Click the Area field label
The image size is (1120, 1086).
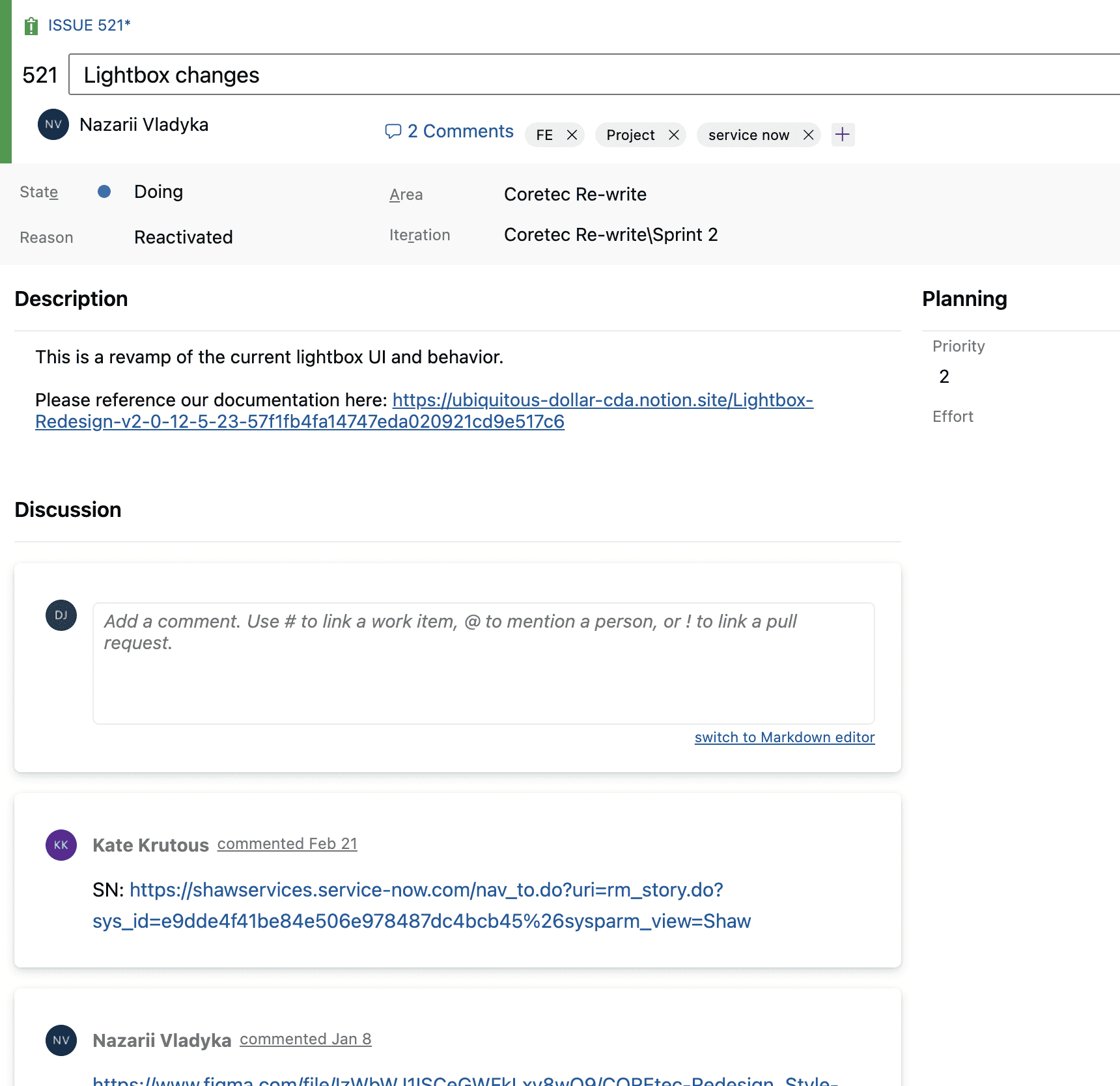(406, 195)
